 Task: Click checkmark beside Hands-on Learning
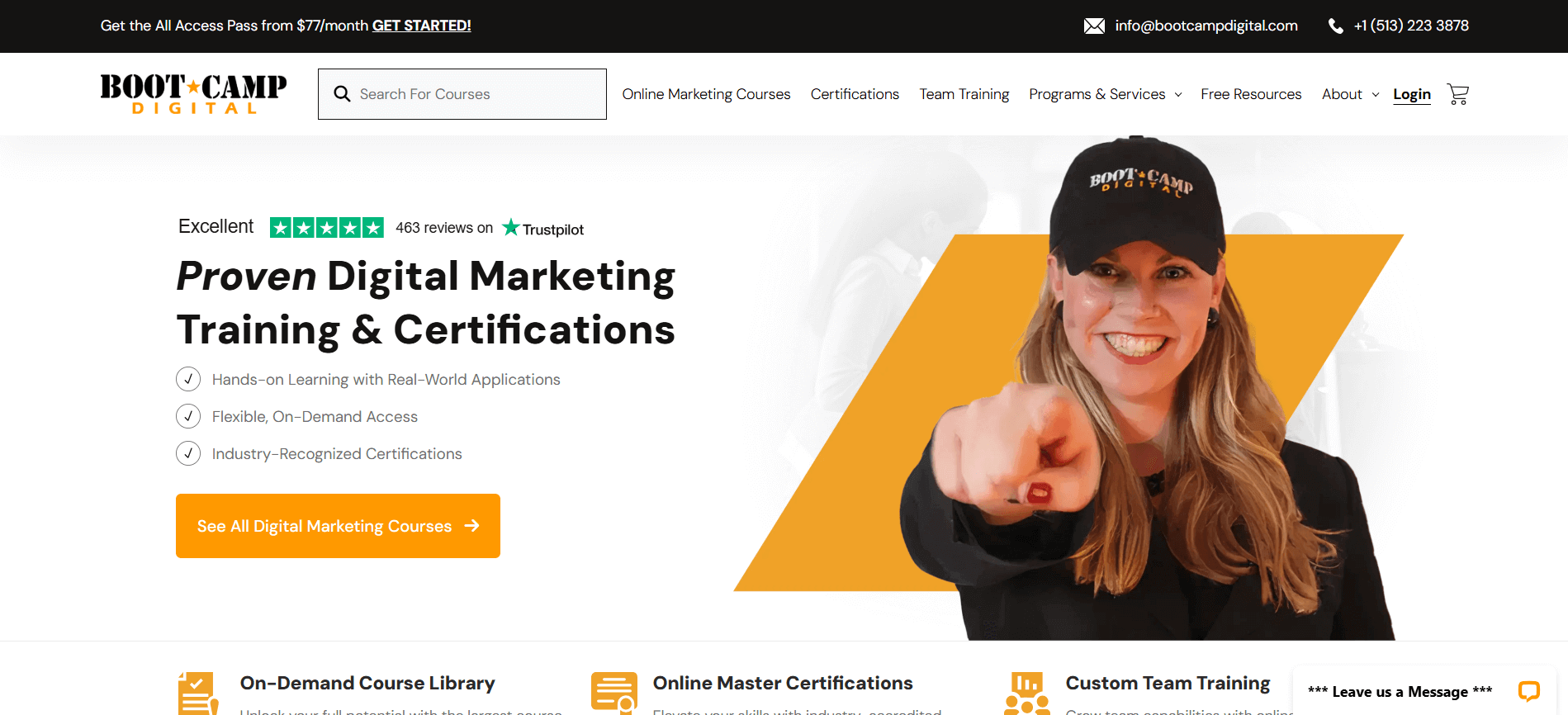point(188,379)
